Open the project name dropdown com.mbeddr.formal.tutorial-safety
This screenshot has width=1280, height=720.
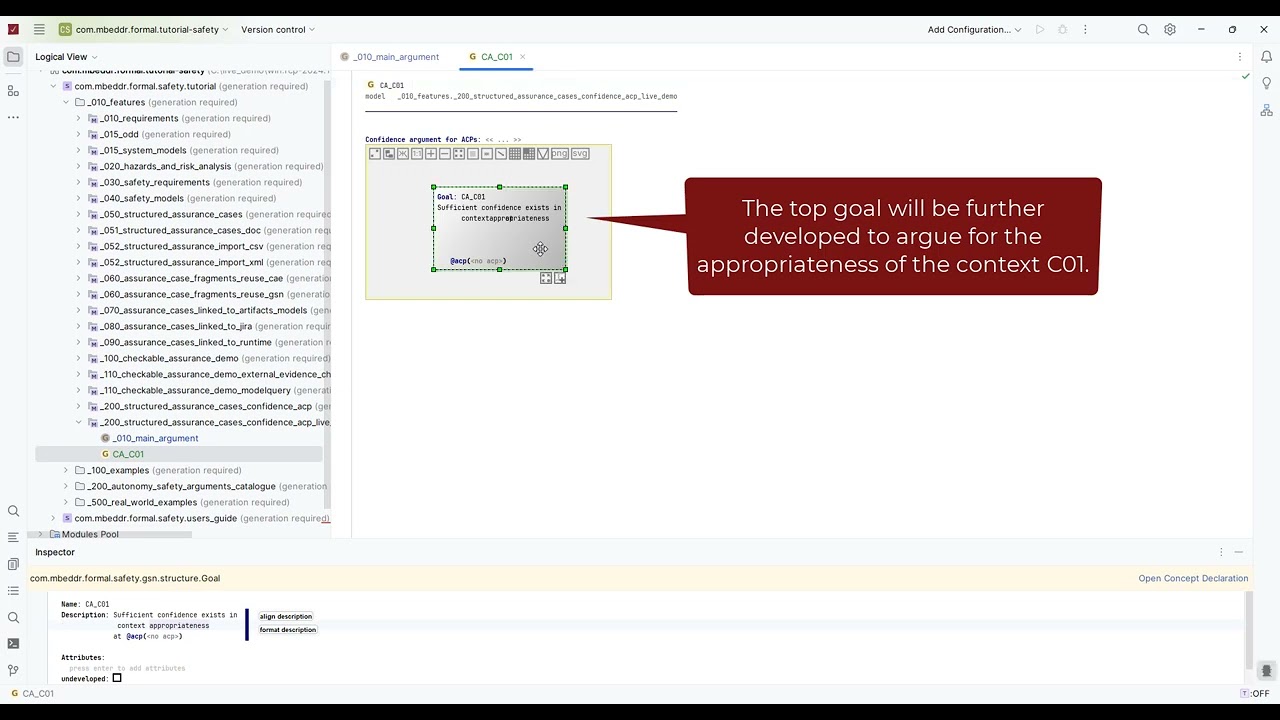(143, 29)
